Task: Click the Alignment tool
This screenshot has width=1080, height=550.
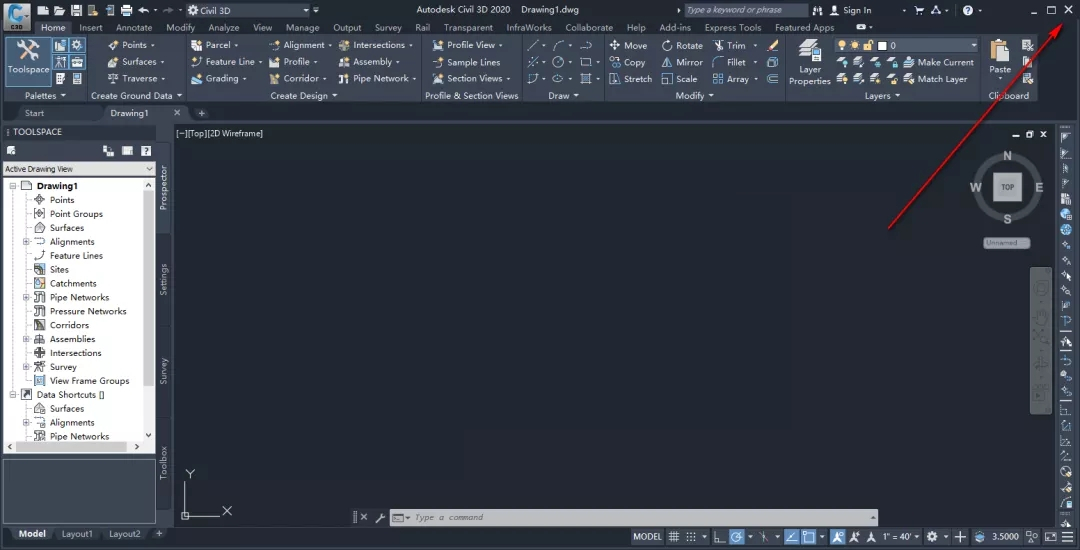Action: click(x=298, y=45)
